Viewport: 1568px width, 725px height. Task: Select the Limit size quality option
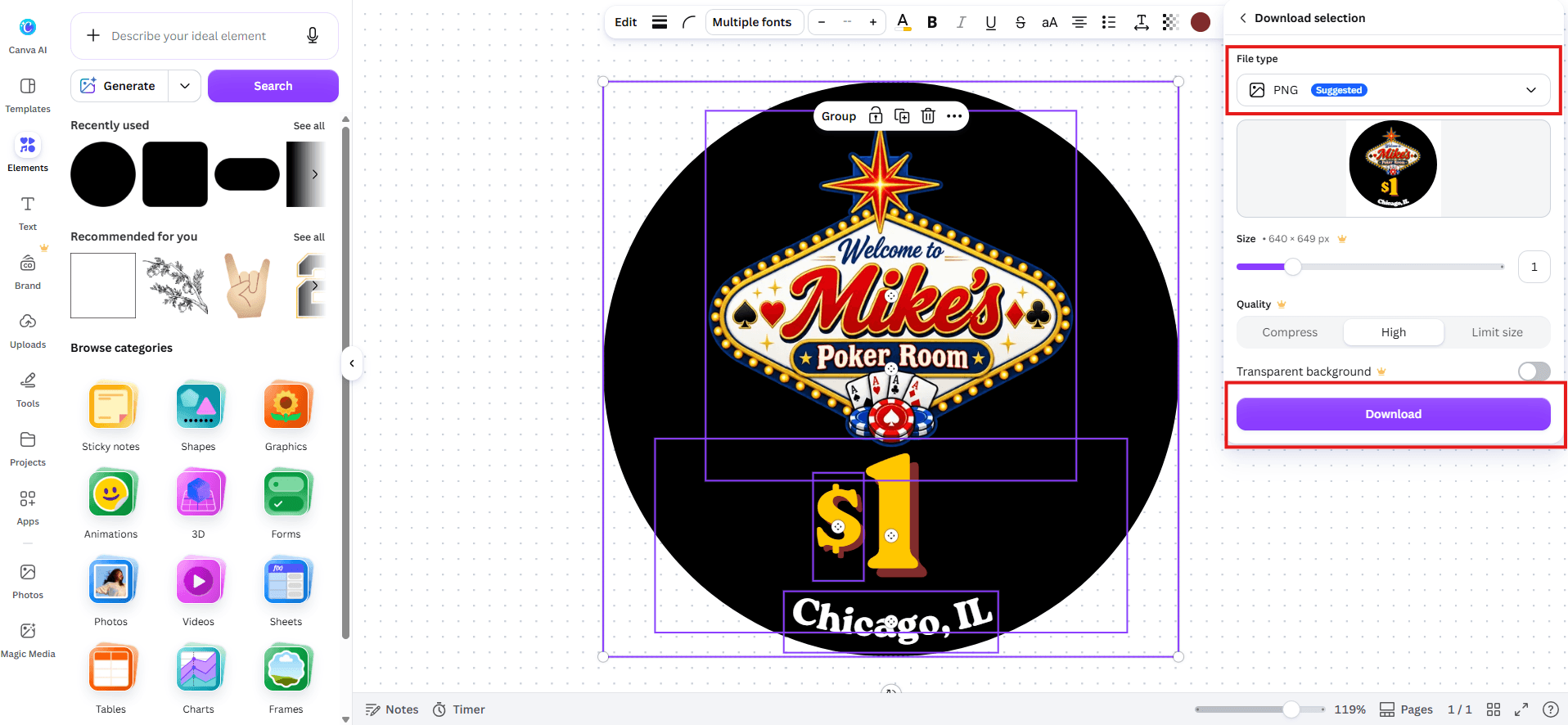[1497, 332]
